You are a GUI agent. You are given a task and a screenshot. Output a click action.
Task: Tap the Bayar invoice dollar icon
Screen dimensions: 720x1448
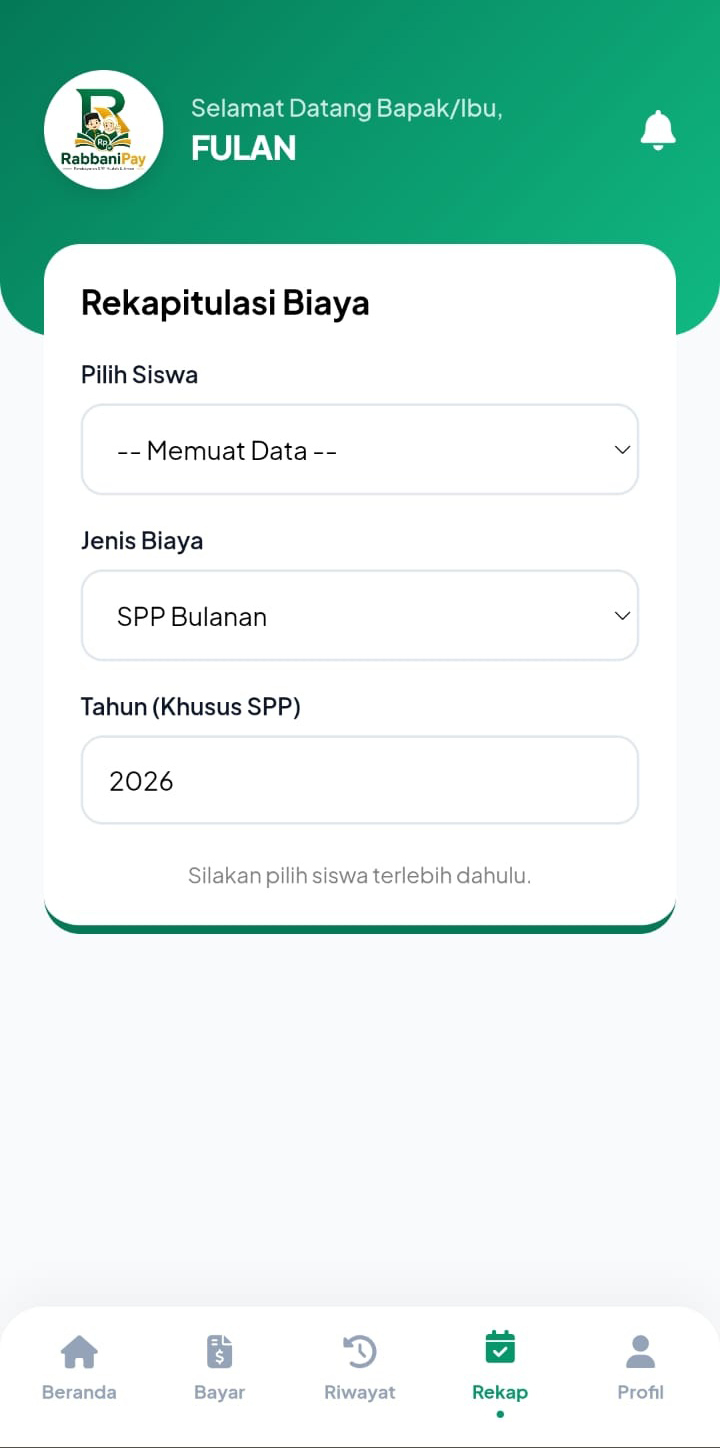[219, 1351]
